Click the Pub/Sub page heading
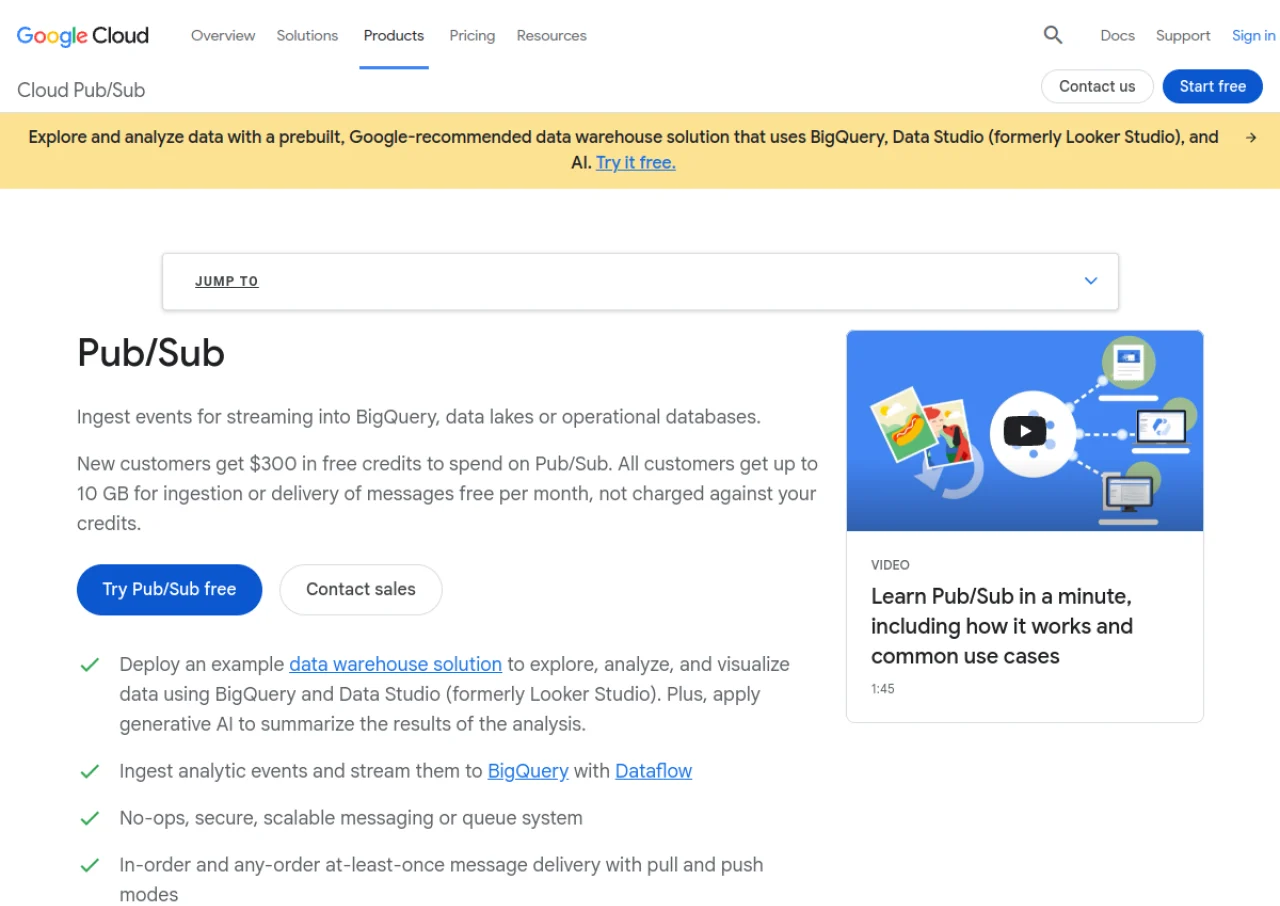 point(151,353)
